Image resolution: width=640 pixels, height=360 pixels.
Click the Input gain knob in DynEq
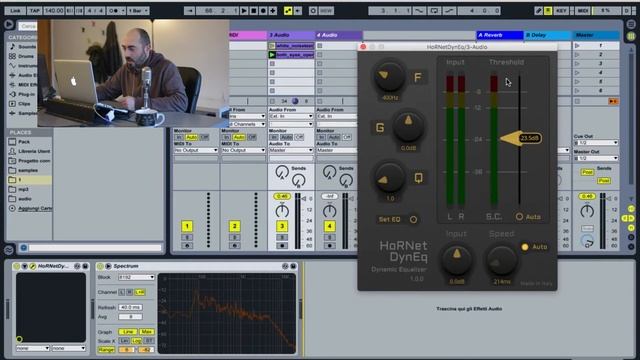(456, 260)
